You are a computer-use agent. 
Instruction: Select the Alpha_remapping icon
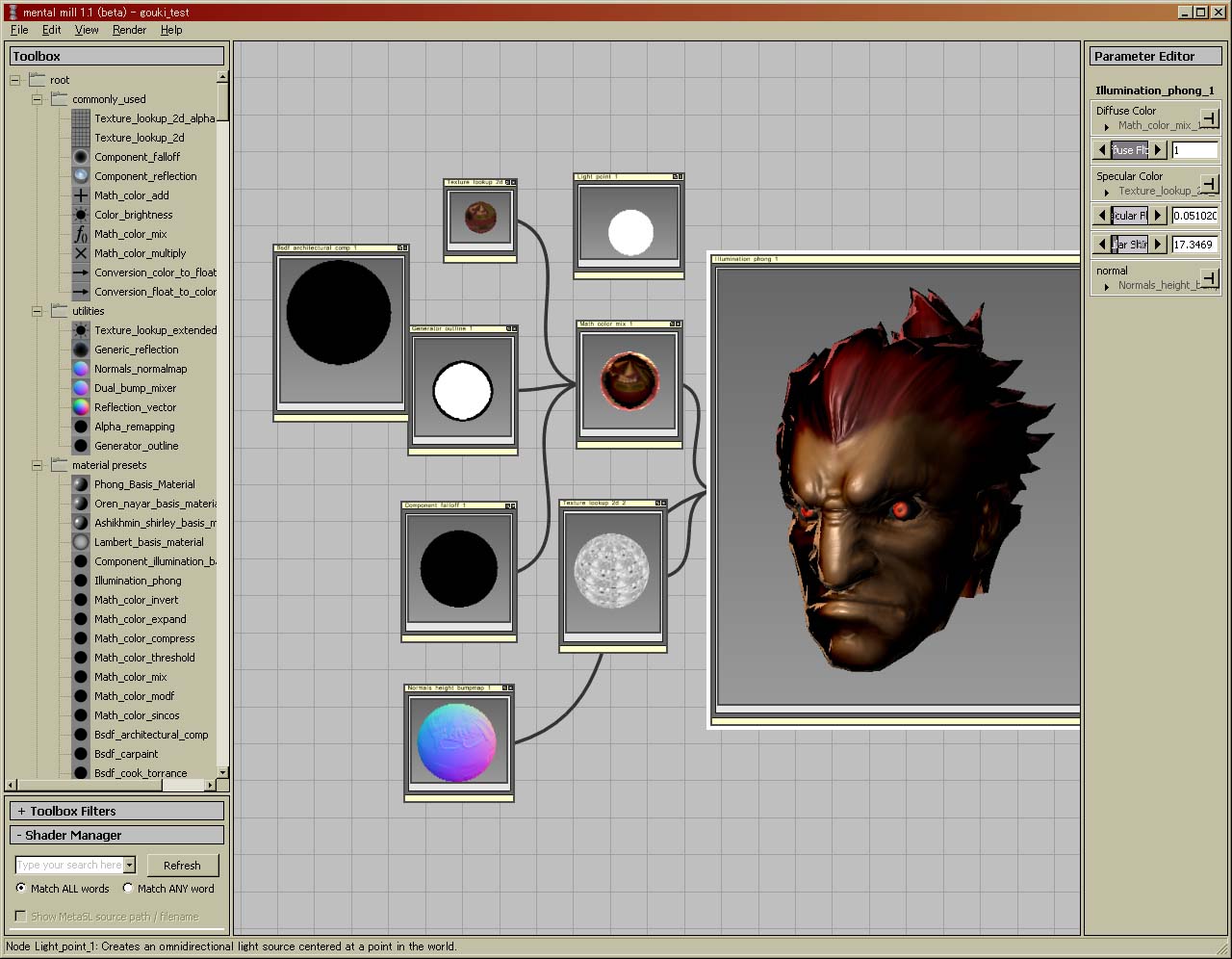coord(81,427)
